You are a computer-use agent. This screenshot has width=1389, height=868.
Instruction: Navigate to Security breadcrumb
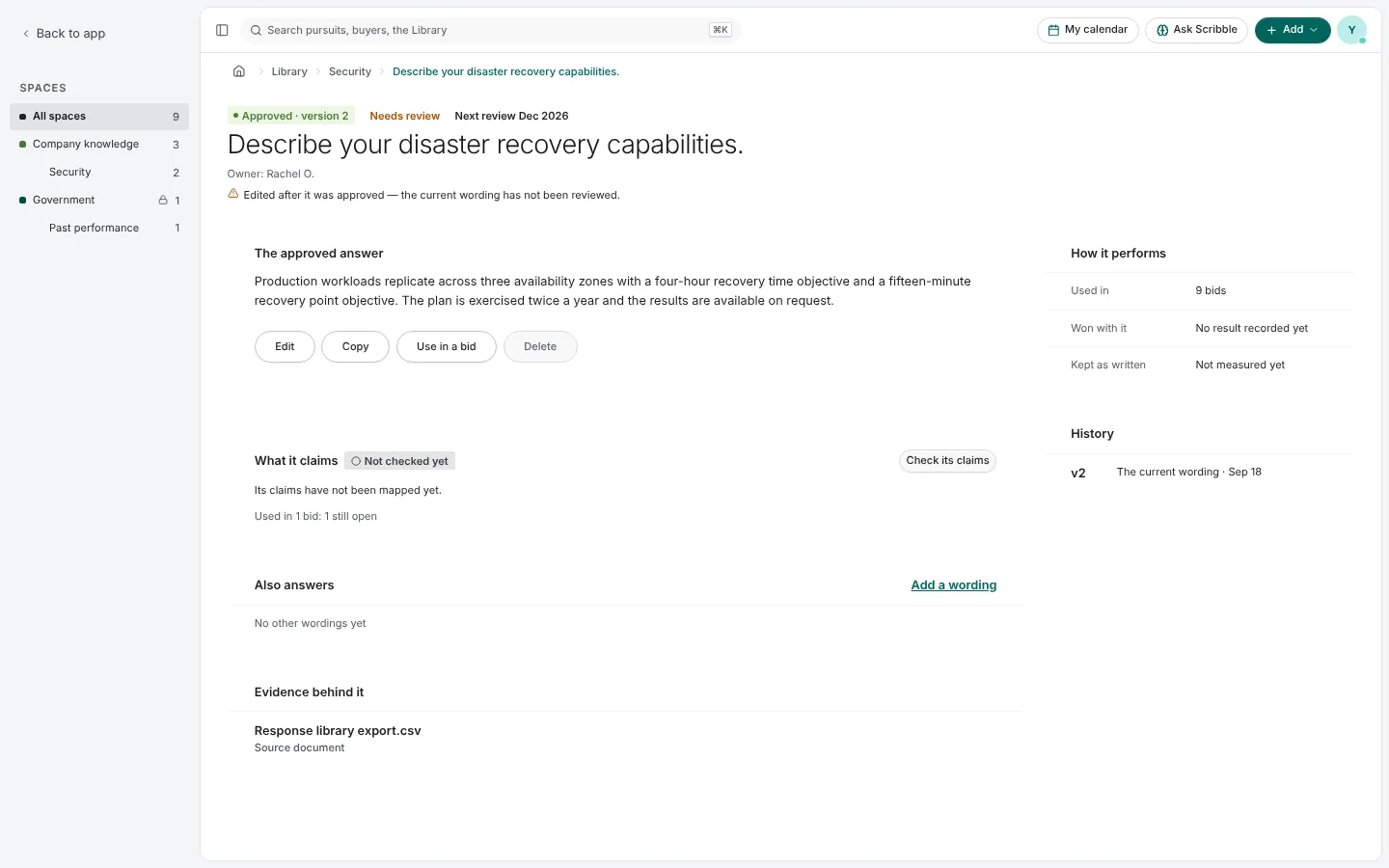point(350,71)
